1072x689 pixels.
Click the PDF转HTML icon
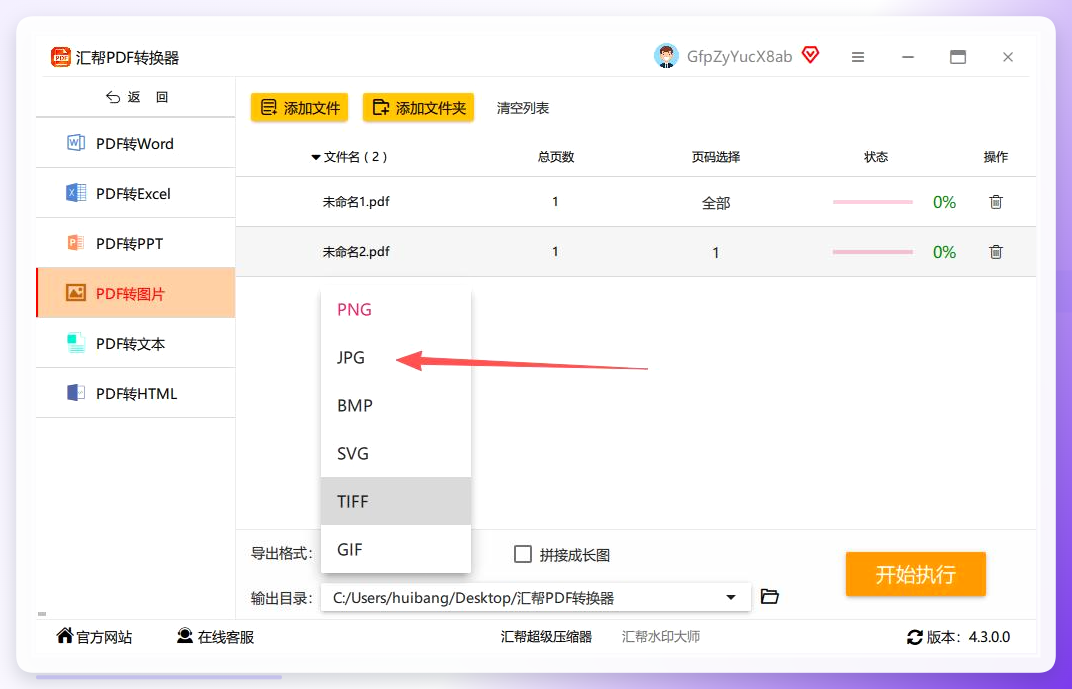[76, 392]
